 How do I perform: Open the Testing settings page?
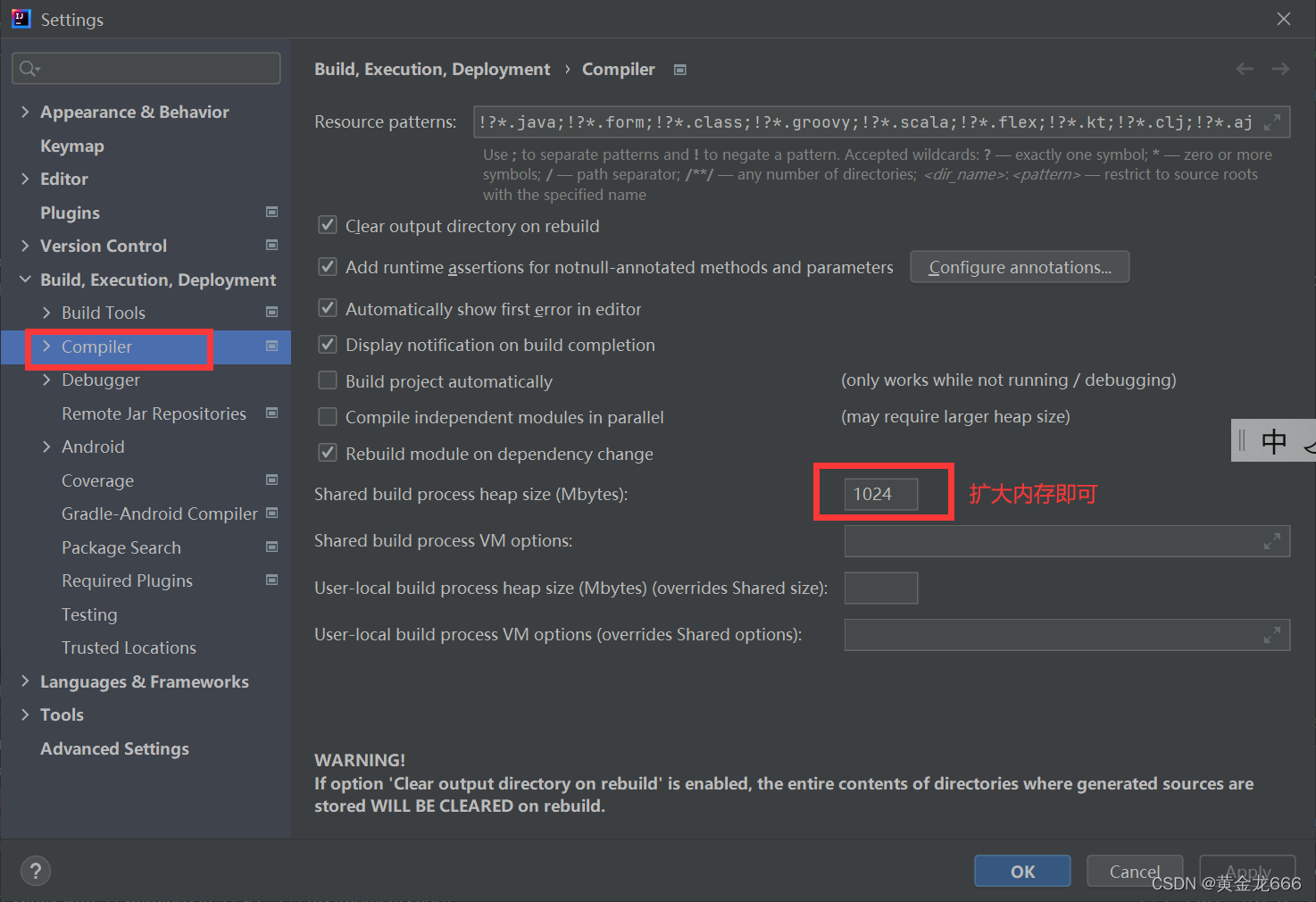pyautogui.click(x=89, y=614)
